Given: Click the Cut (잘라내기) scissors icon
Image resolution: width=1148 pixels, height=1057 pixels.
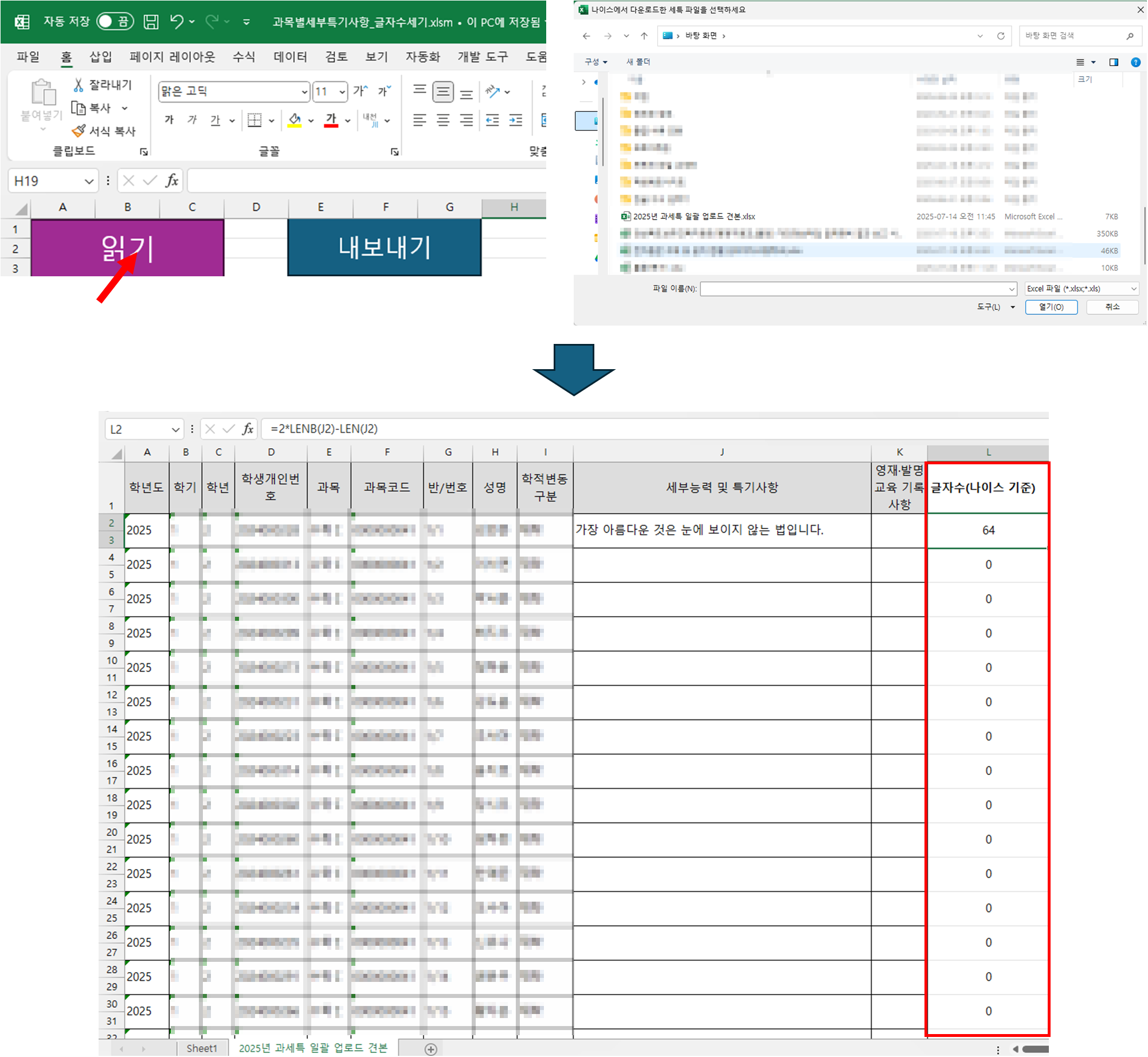Looking at the screenshot, I should pyautogui.click(x=79, y=85).
